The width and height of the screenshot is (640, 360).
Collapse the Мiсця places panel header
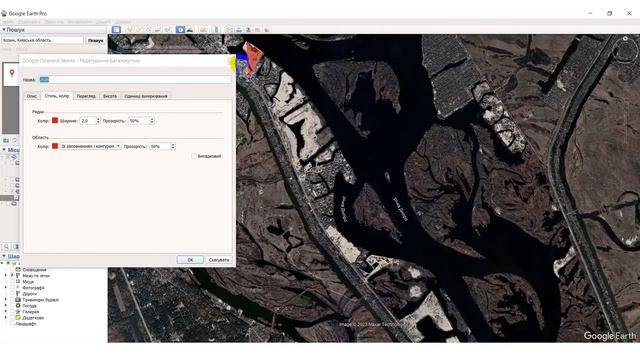coord(4,150)
